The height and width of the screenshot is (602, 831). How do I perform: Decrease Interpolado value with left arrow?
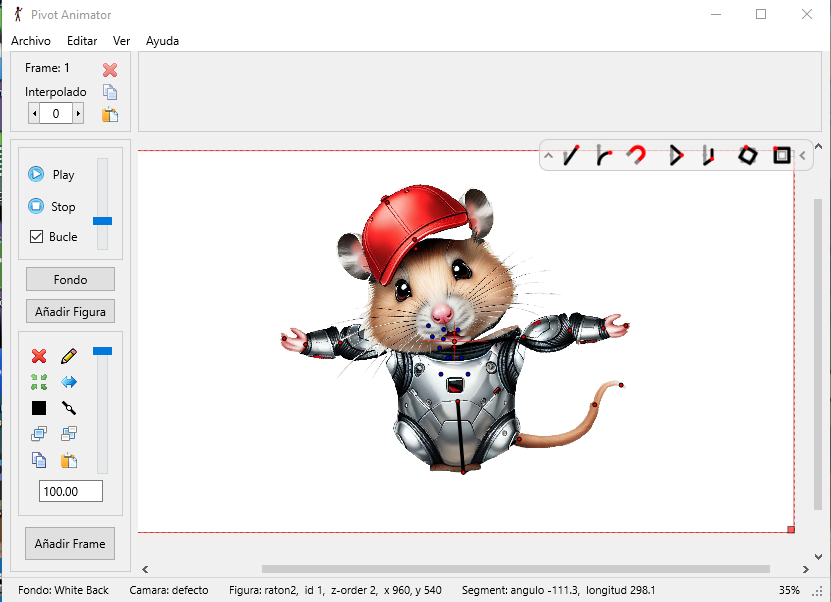coord(34,113)
